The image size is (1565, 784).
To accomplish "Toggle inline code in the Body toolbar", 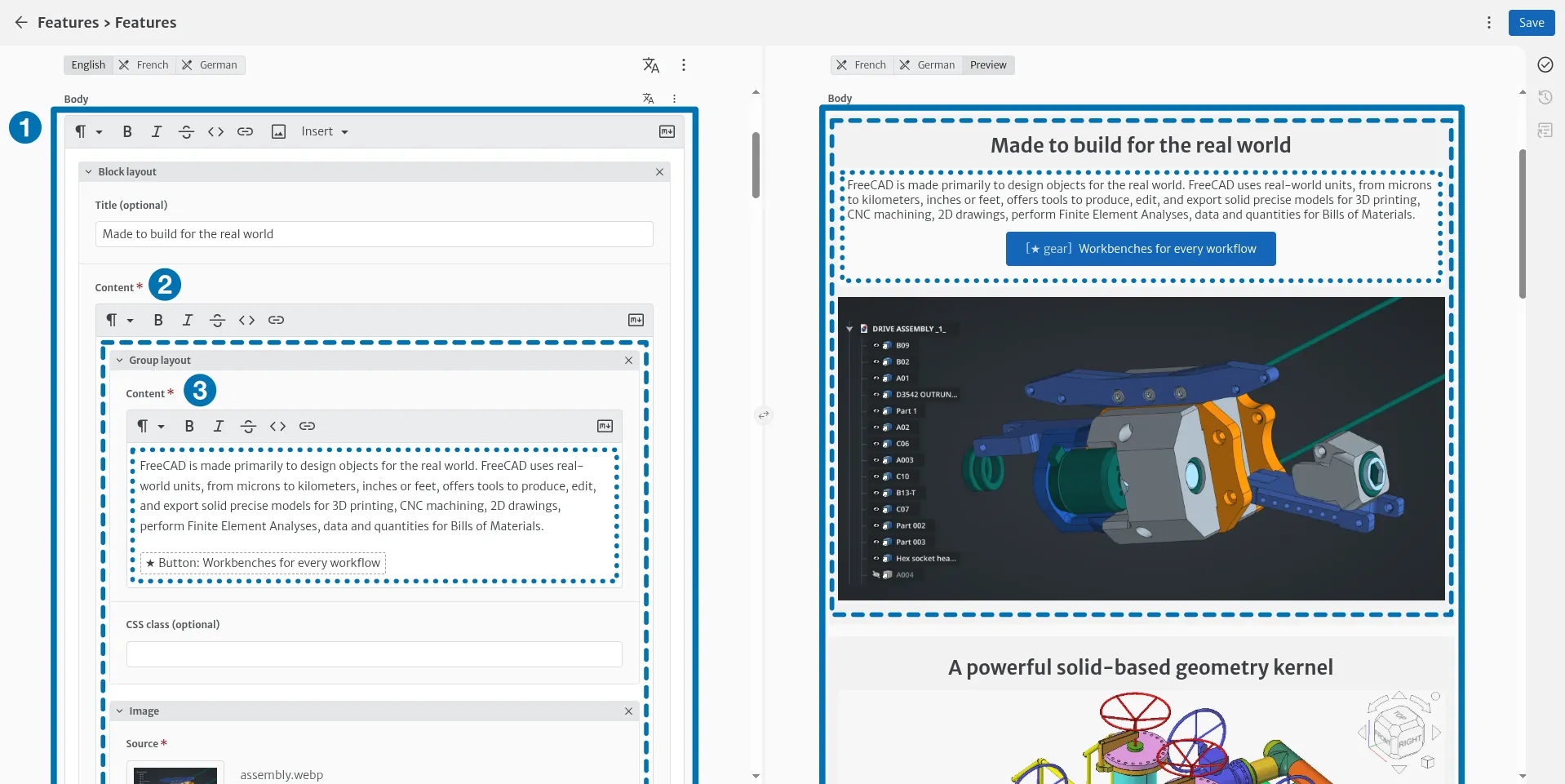I will [215, 131].
